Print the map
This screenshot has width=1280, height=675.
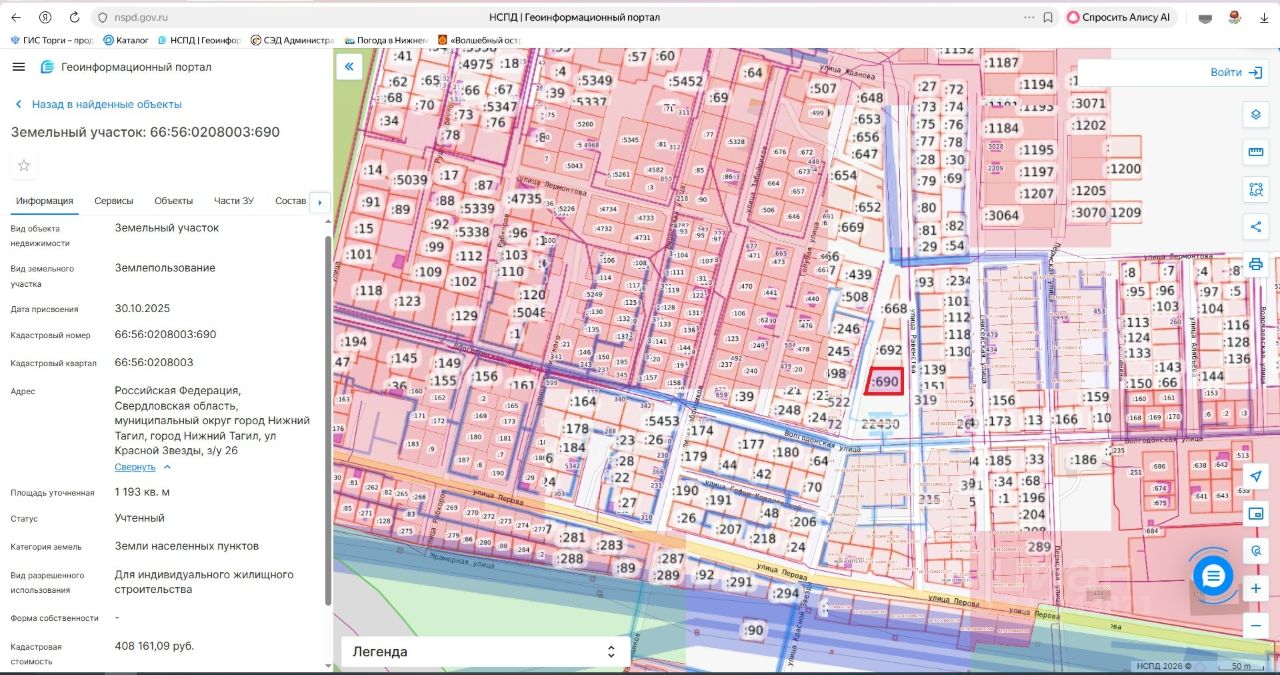[x=1256, y=264]
